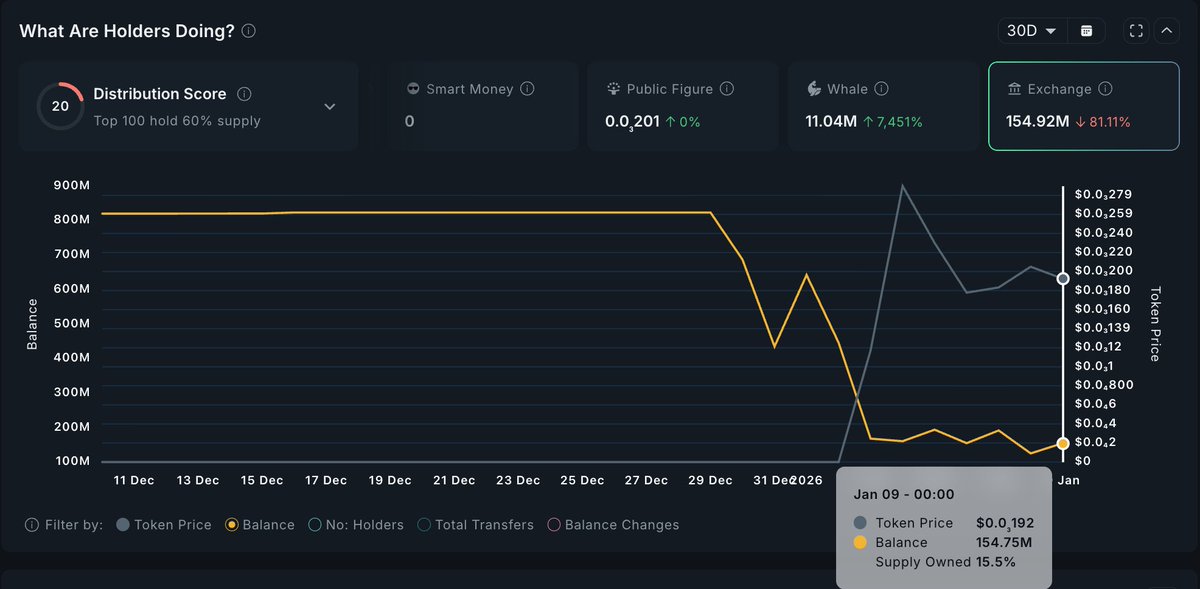Open the calendar date picker
Screen dimensions: 1200x589
pyautogui.click(x=1086, y=30)
